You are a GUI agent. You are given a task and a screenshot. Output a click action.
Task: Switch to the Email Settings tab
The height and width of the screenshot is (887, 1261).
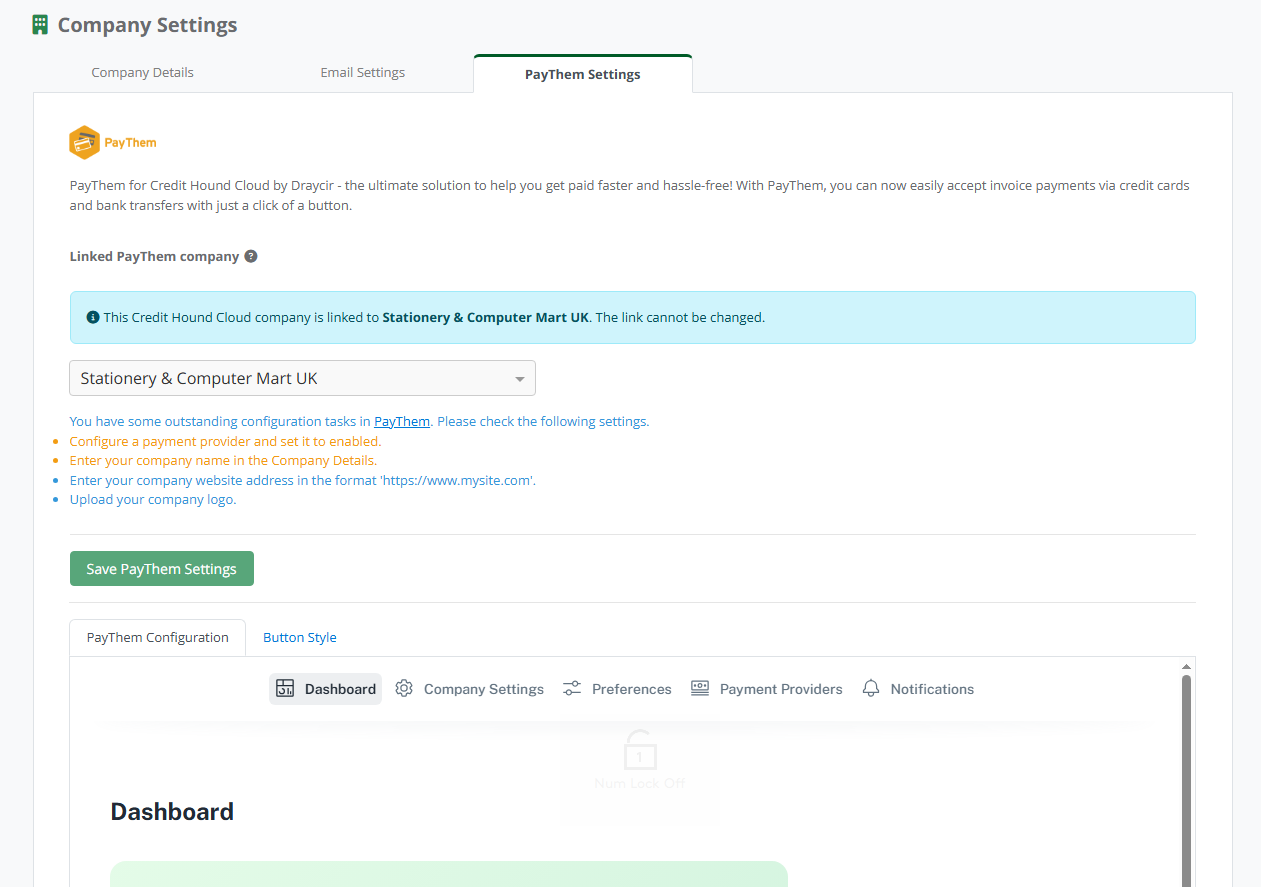[x=363, y=73]
